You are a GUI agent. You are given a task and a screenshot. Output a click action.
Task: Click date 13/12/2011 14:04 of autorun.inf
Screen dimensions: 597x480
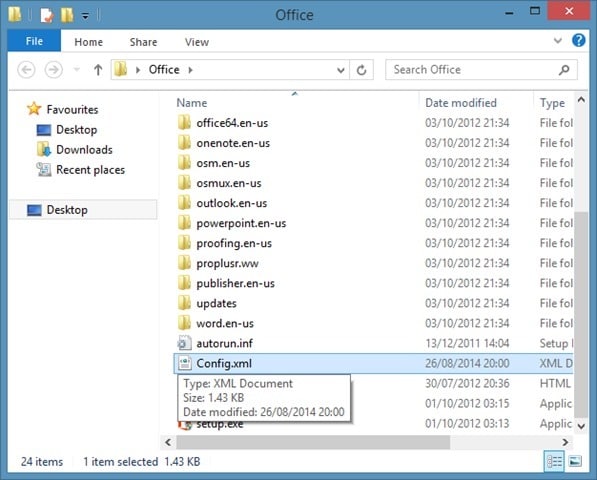pos(467,343)
